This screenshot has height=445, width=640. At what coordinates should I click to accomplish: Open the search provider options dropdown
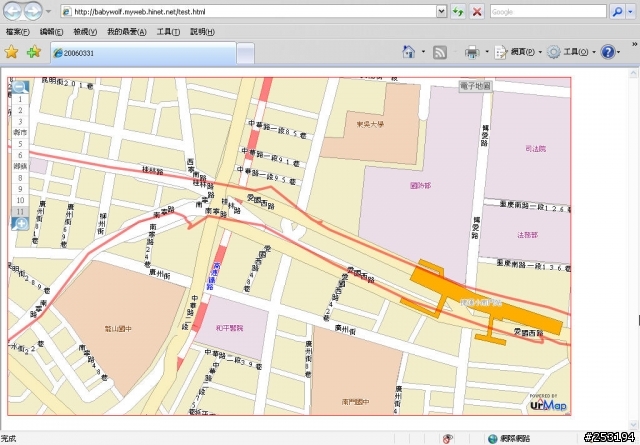631,12
